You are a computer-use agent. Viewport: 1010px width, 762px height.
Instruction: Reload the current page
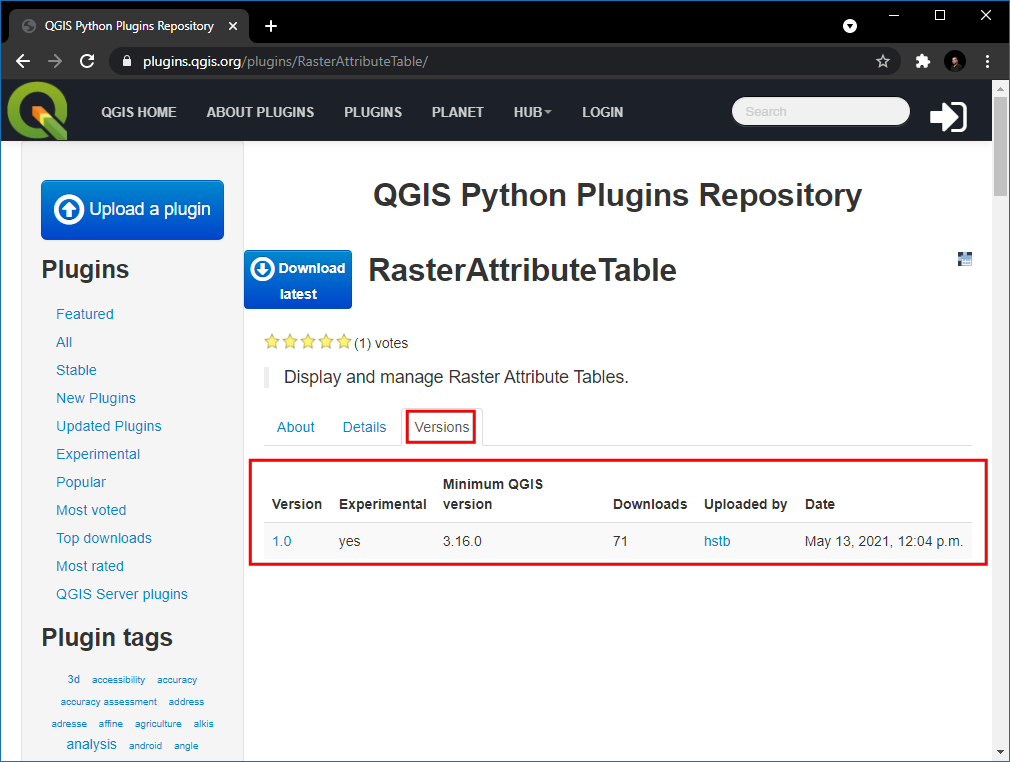tap(87, 61)
